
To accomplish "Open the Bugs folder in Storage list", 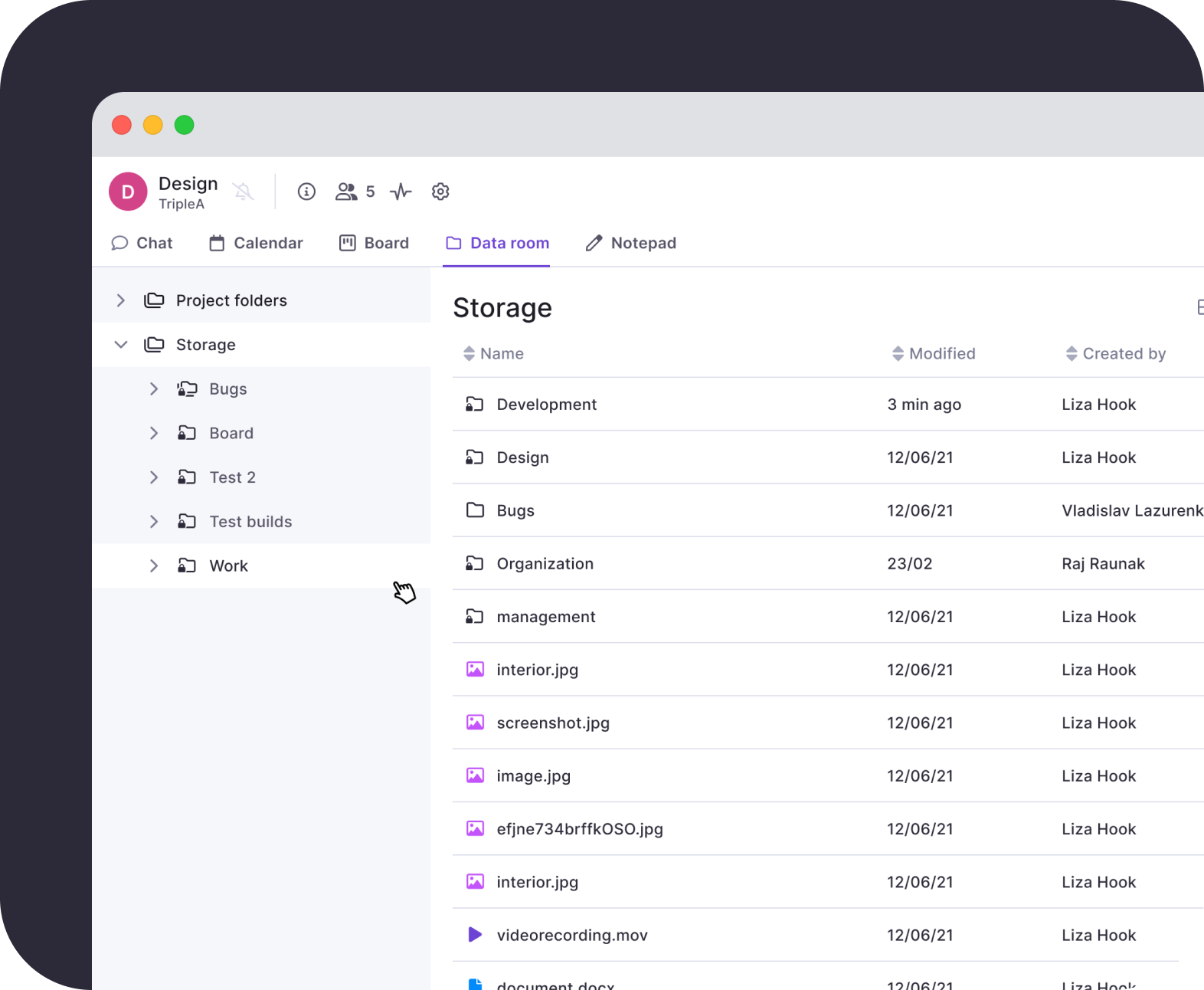I will point(828,510).
